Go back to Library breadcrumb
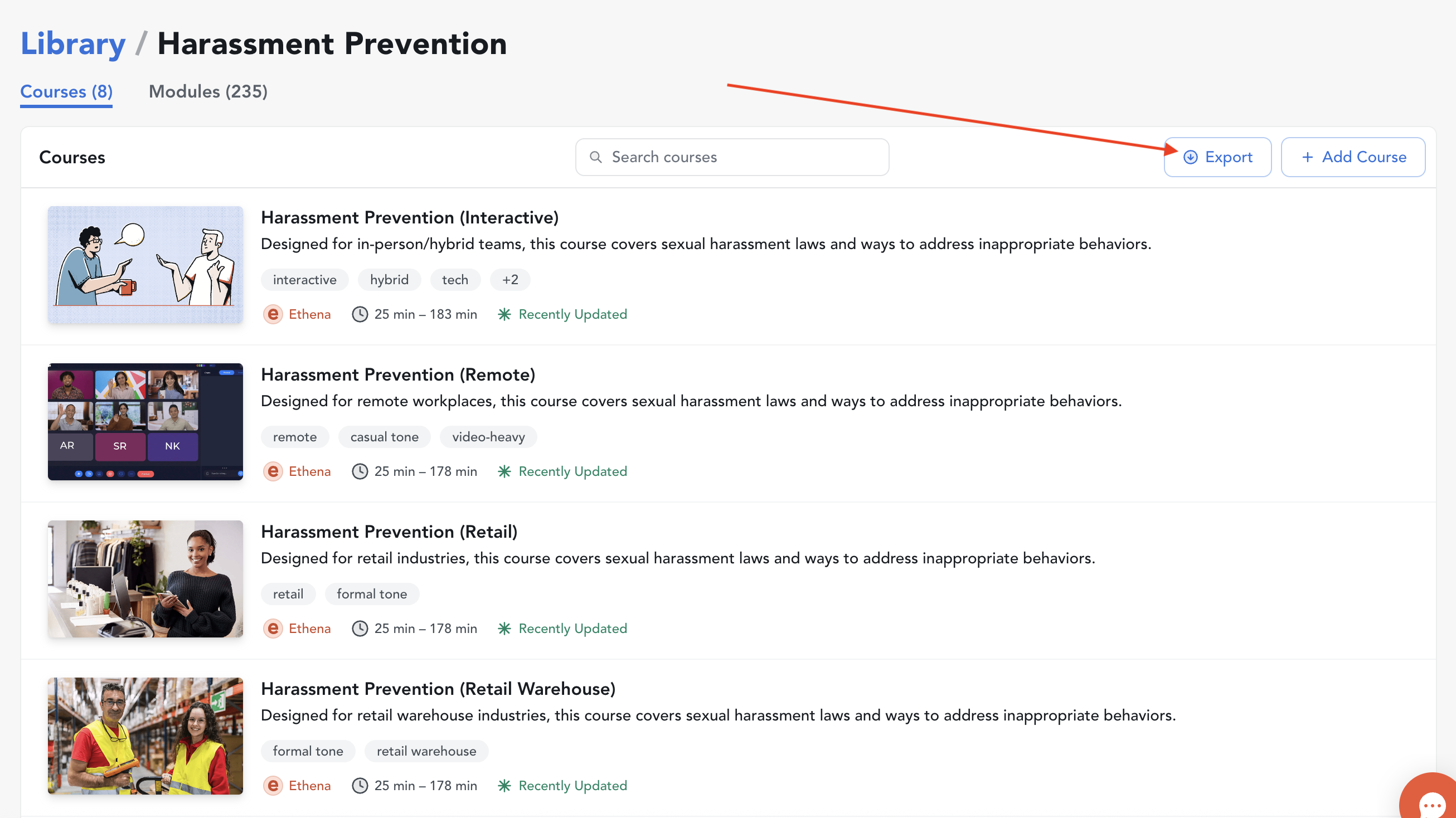 pyautogui.click(x=73, y=44)
